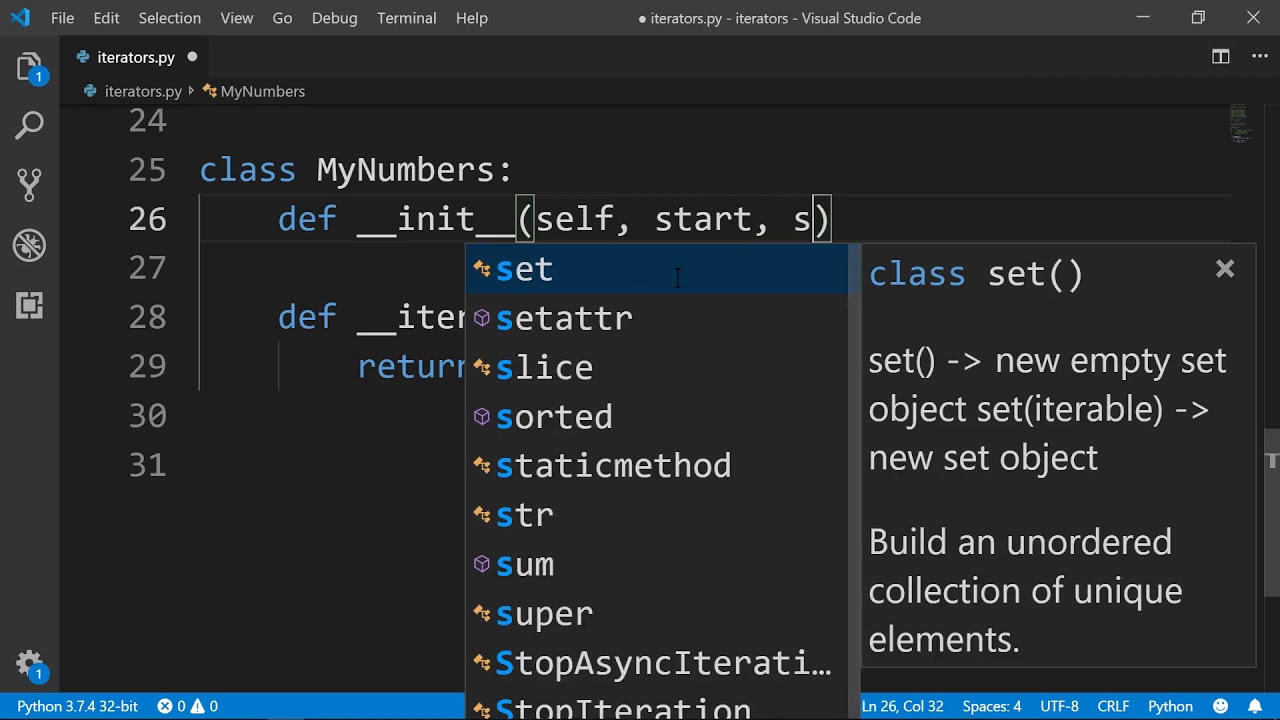This screenshot has height=720, width=1280.
Task: Open the File menu
Action: click(x=62, y=18)
